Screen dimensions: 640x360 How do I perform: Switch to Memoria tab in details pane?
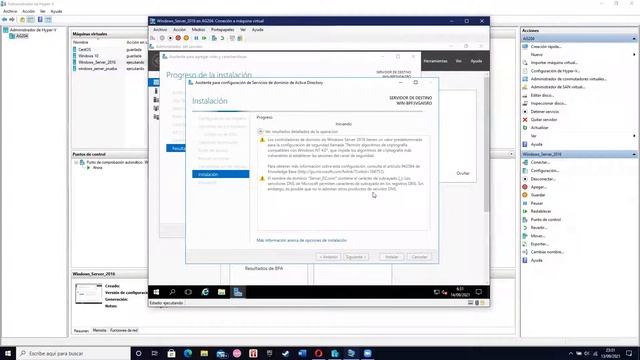pos(100,330)
